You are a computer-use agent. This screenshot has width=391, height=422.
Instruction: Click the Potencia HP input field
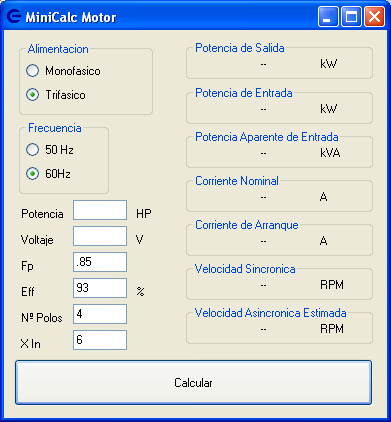(100, 210)
